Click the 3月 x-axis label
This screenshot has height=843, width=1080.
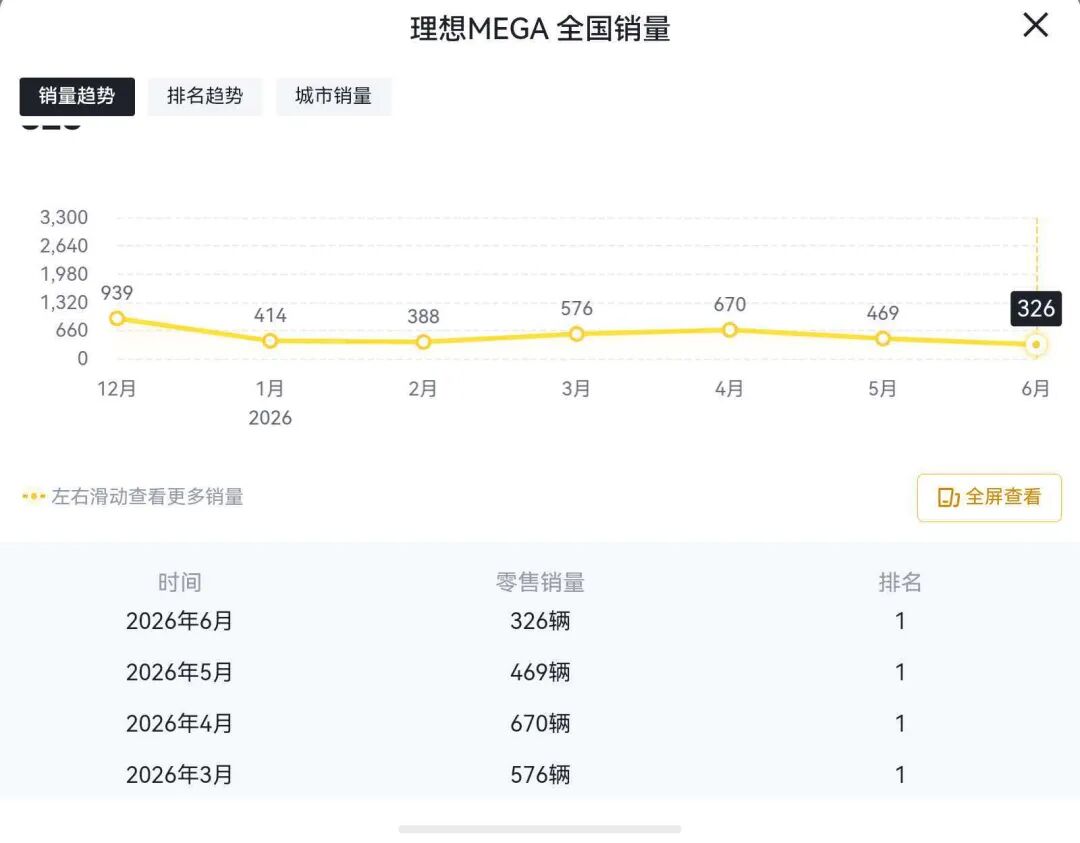tap(577, 389)
